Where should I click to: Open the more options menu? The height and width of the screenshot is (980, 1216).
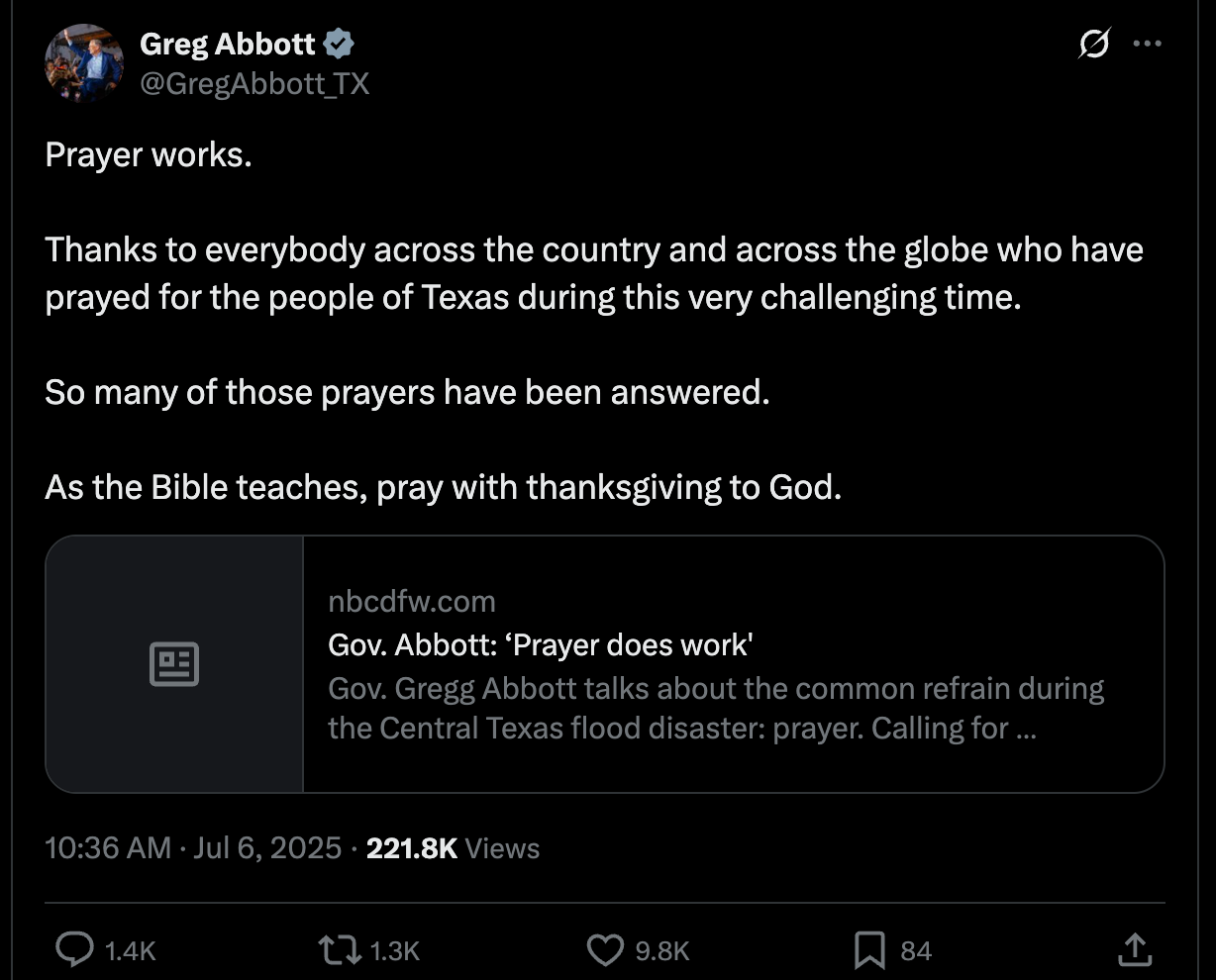coord(1148,44)
